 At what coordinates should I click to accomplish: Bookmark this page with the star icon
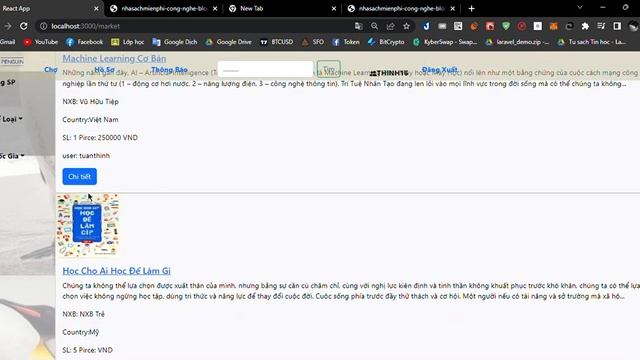tap(406, 26)
